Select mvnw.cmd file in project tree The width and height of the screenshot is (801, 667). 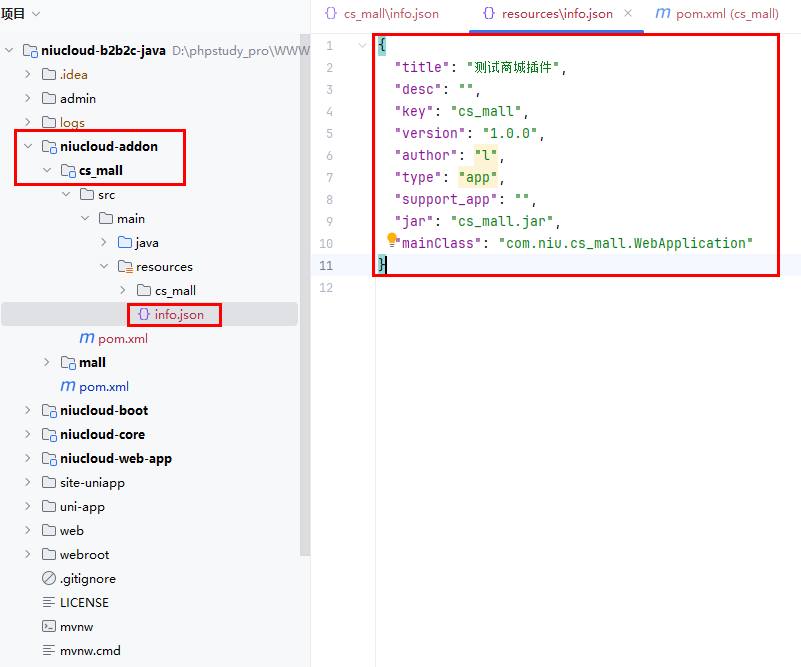click(x=89, y=651)
